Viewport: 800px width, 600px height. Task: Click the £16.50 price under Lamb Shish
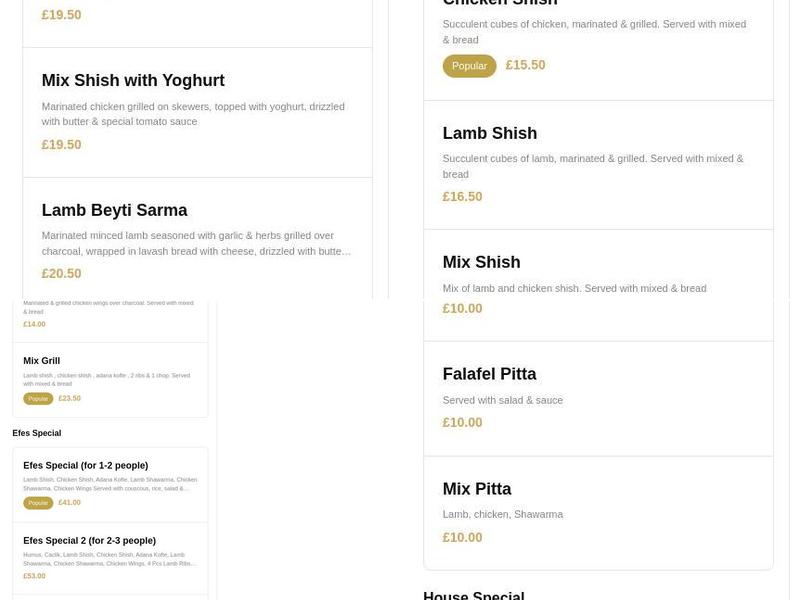pyautogui.click(x=462, y=196)
